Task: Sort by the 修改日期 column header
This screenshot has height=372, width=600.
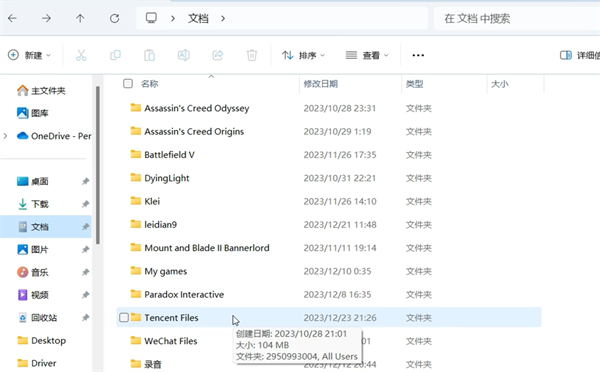Action: (x=321, y=84)
